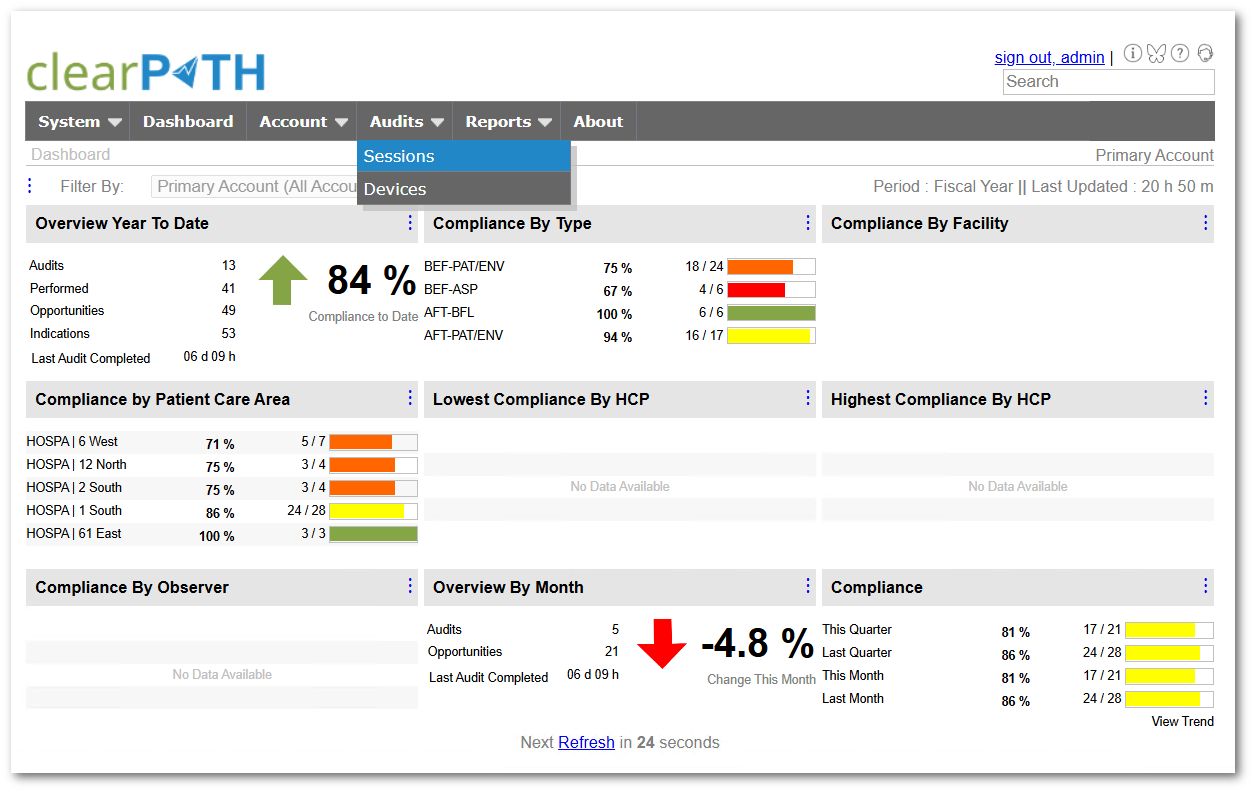The image size is (1254, 792).
Task: Expand the Reports menu
Action: pyautogui.click(x=508, y=122)
